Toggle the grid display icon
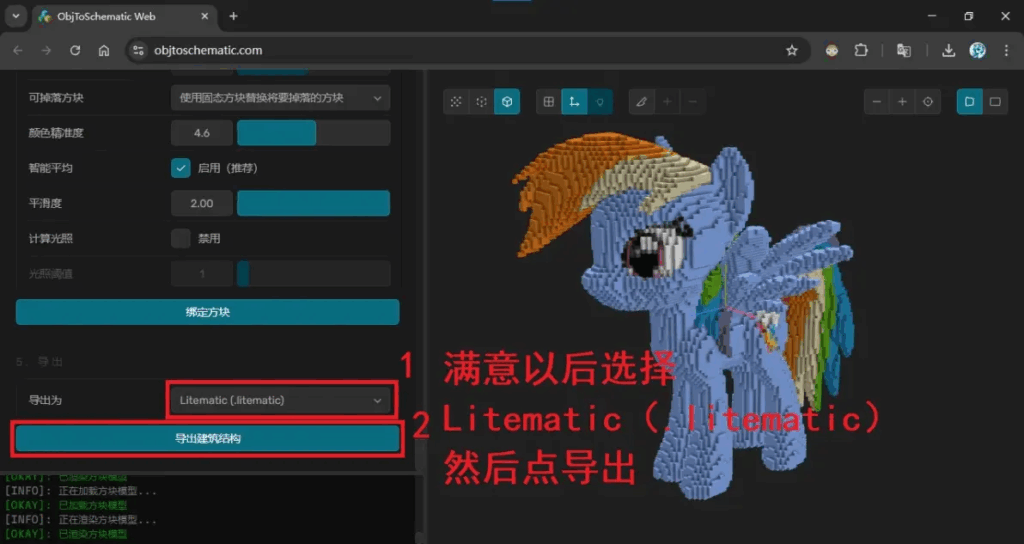Viewport: 1024px width, 544px height. point(549,102)
